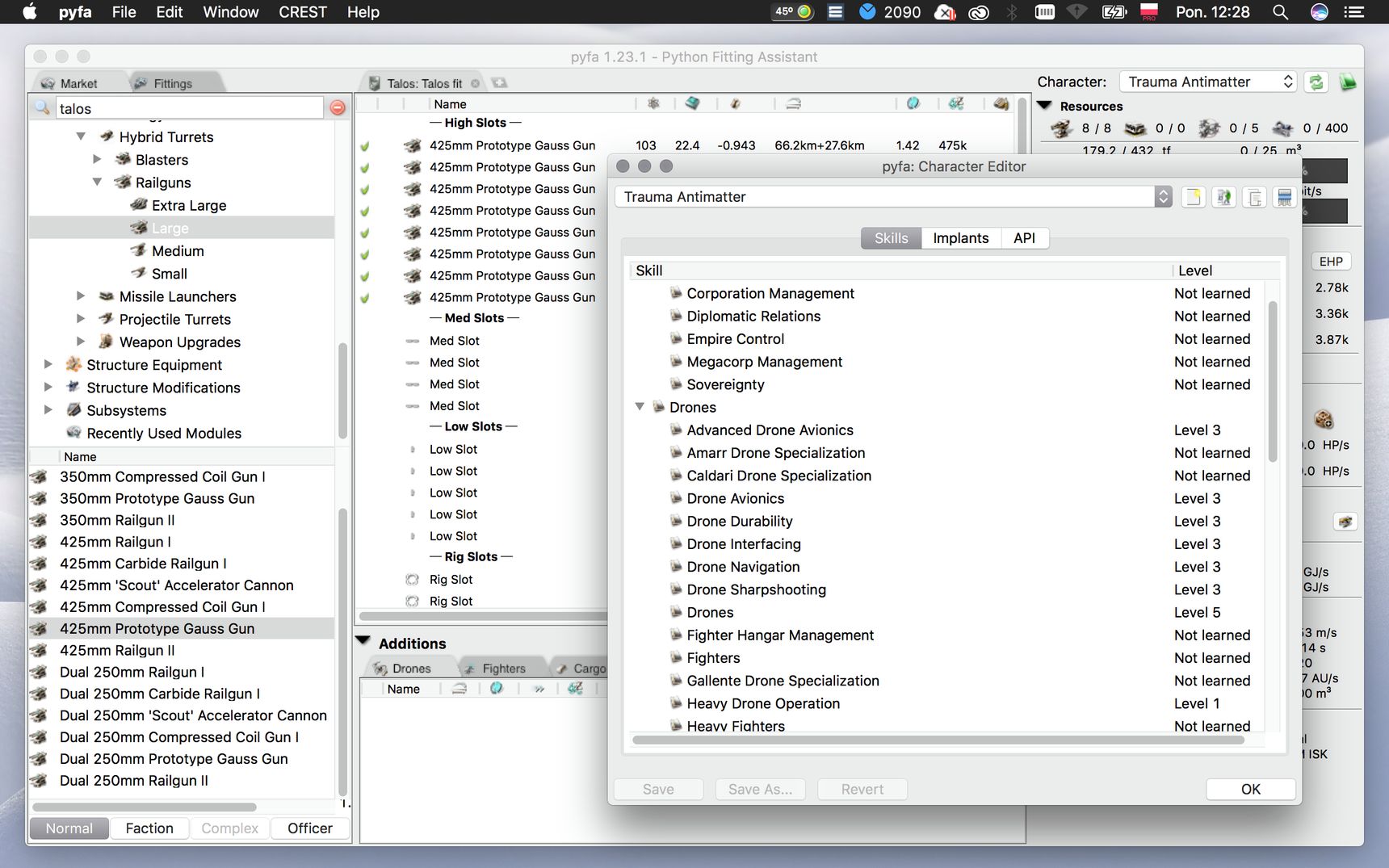Screen dimensions: 1389x868
Task: Click the Save button in Character Editor
Action: coord(658,790)
